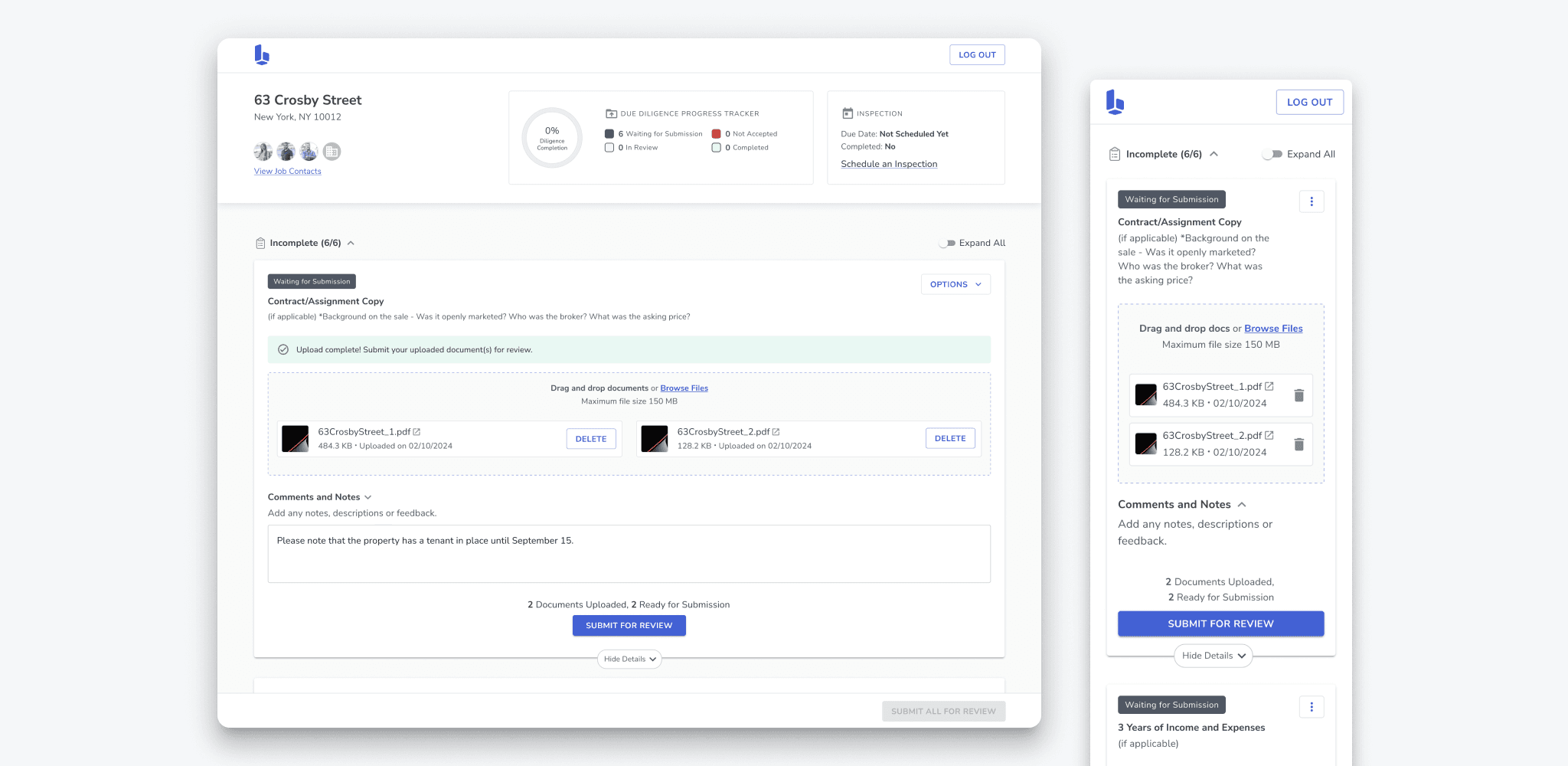Image resolution: width=1568 pixels, height=766 pixels.
Task: Open the OPTIONS dropdown
Action: 955,284
